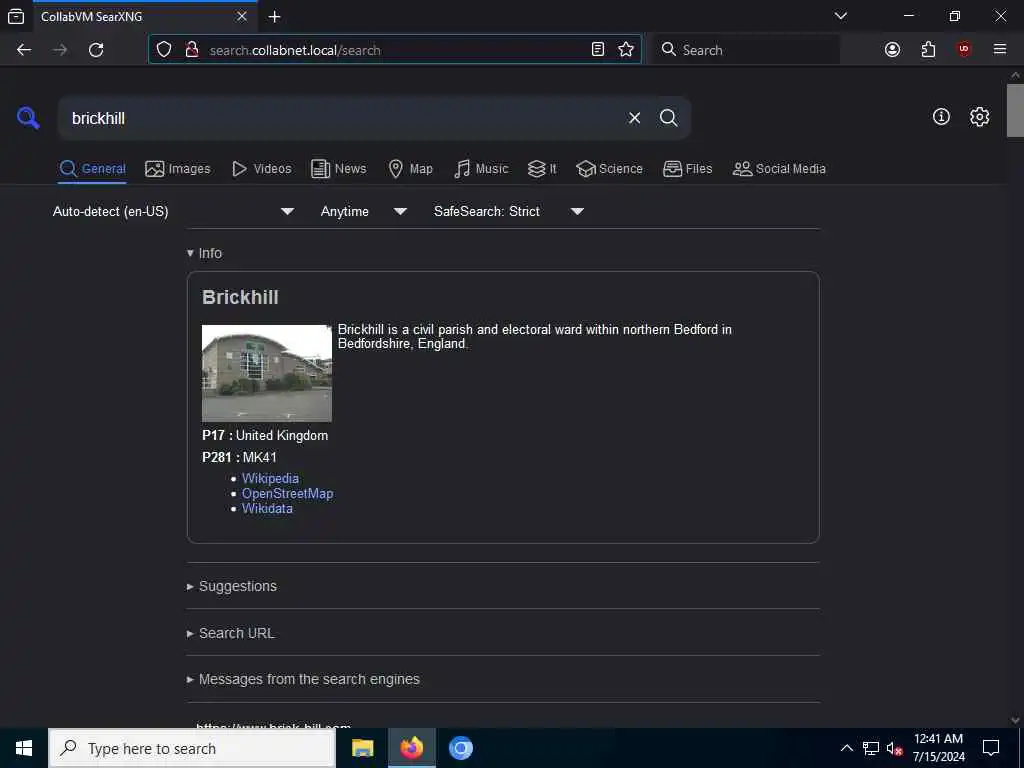Click the SearXNG magnifier logo
This screenshot has height=768, width=1024.
pyautogui.click(x=28, y=118)
